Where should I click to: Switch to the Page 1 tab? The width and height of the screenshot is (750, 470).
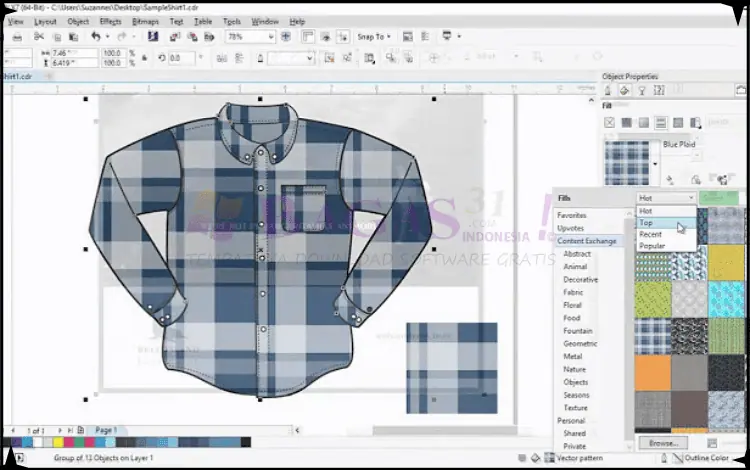105,430
